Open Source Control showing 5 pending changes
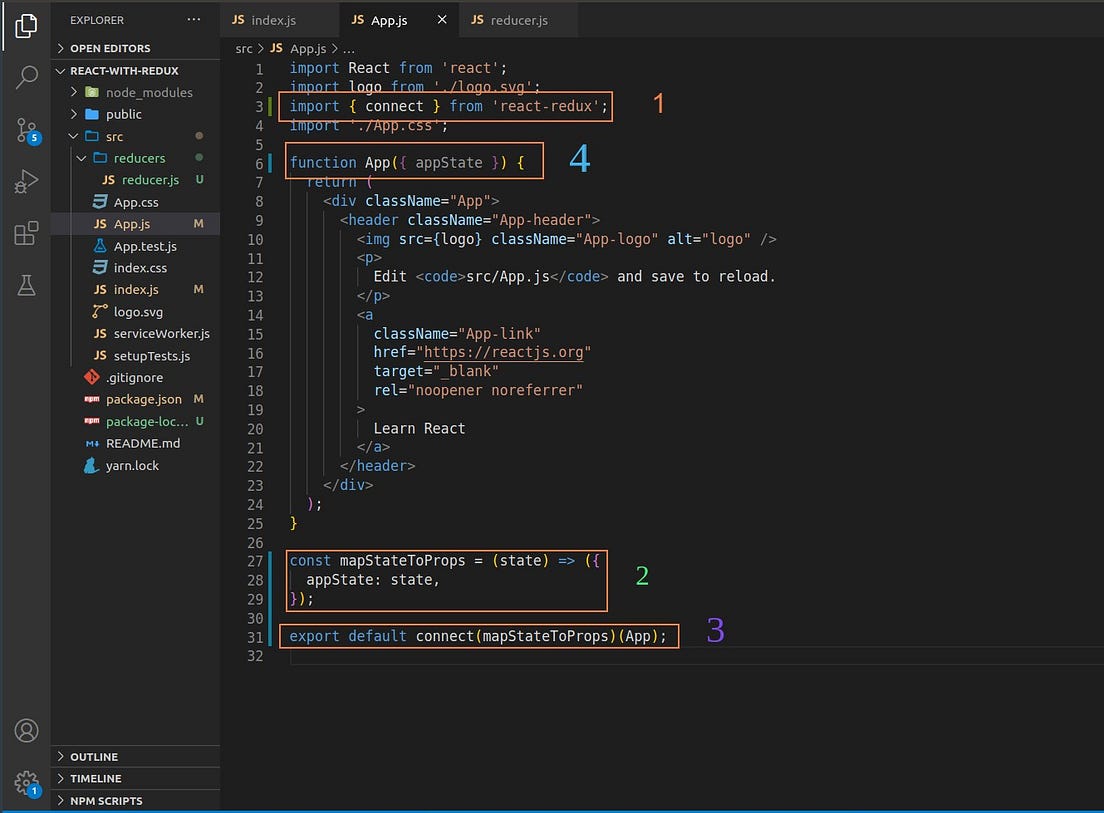The height and width of the screenshot is (813, 1104). click(25, 129)
